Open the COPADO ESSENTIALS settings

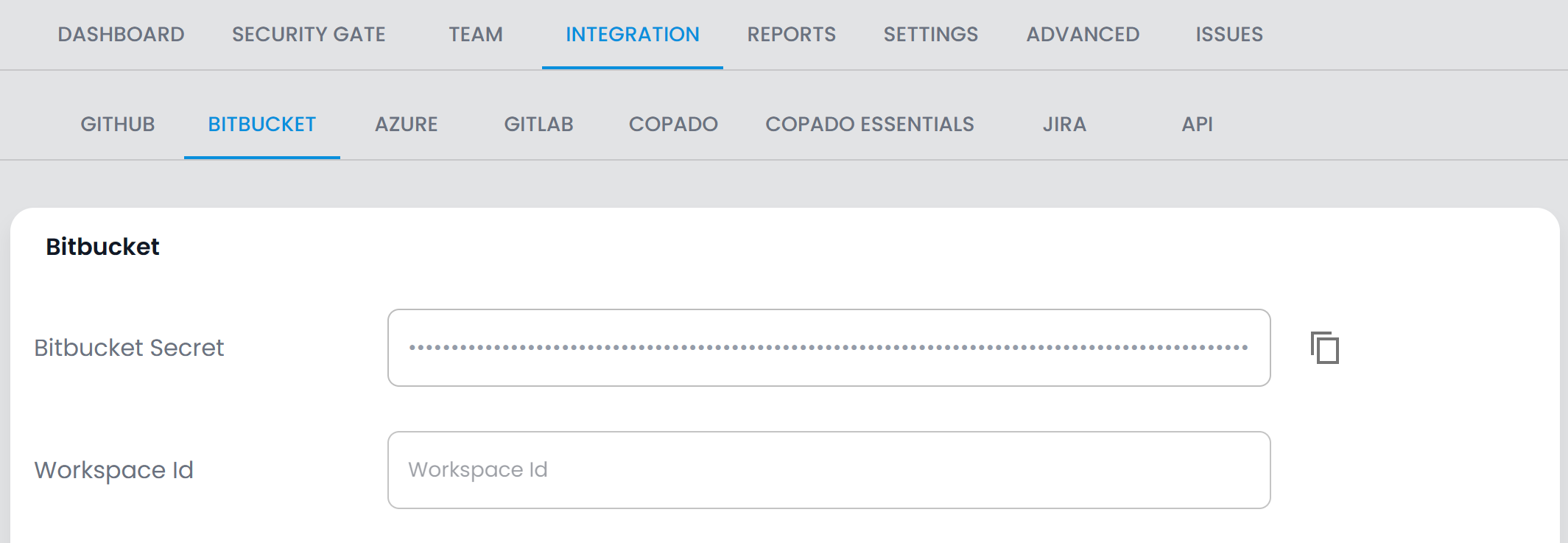pos(870,124)
